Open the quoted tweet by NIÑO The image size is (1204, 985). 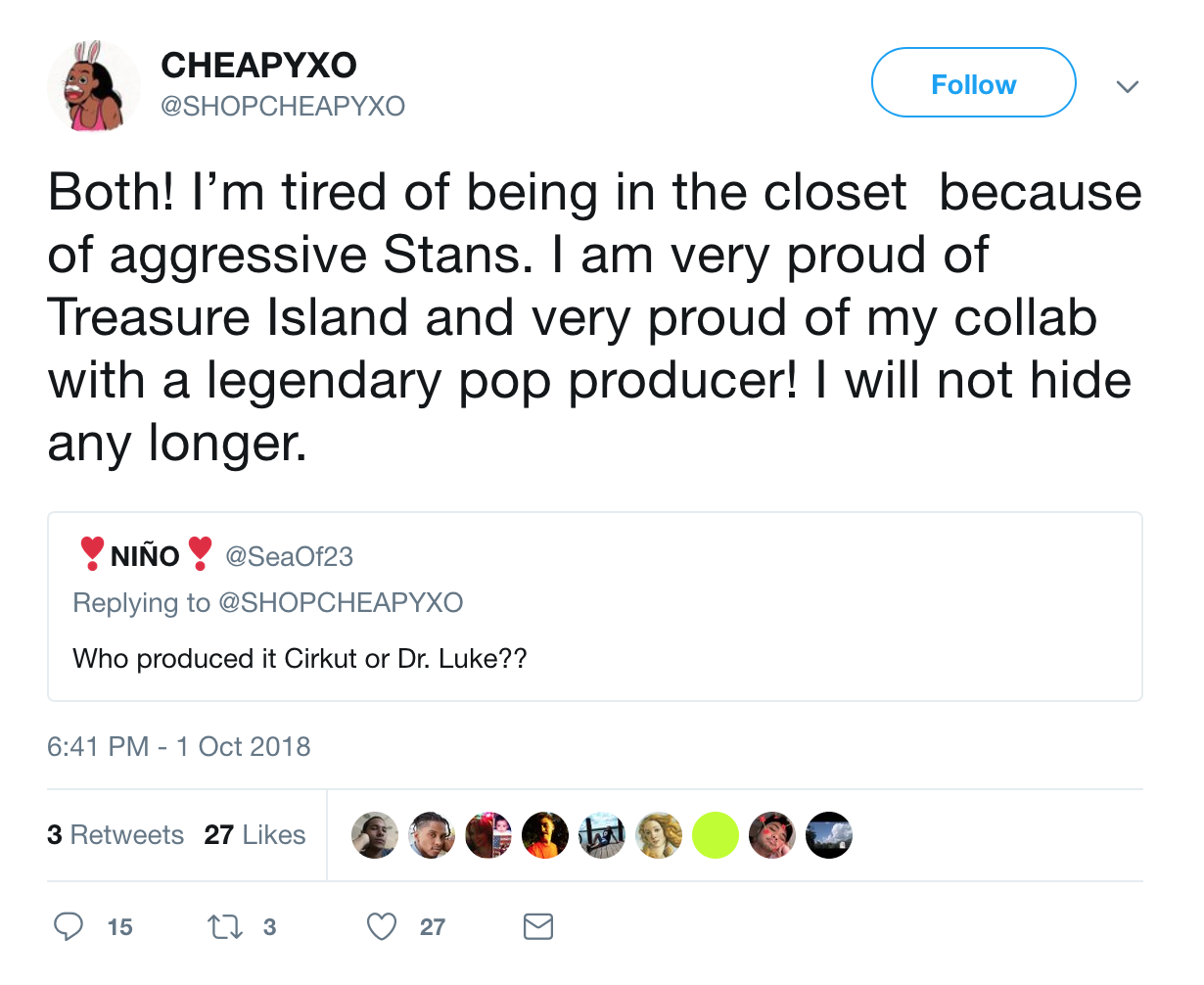[594, 606]
